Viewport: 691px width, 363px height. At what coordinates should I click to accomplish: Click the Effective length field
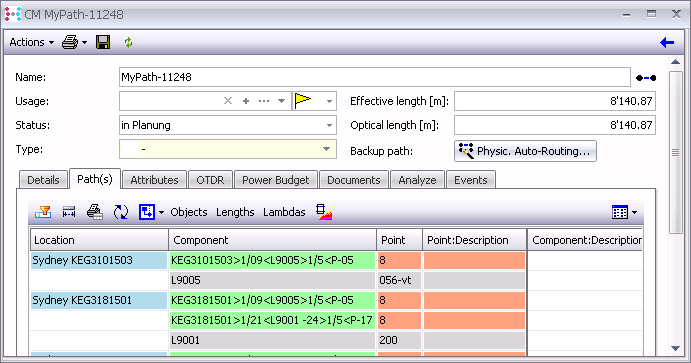point(555,101)
